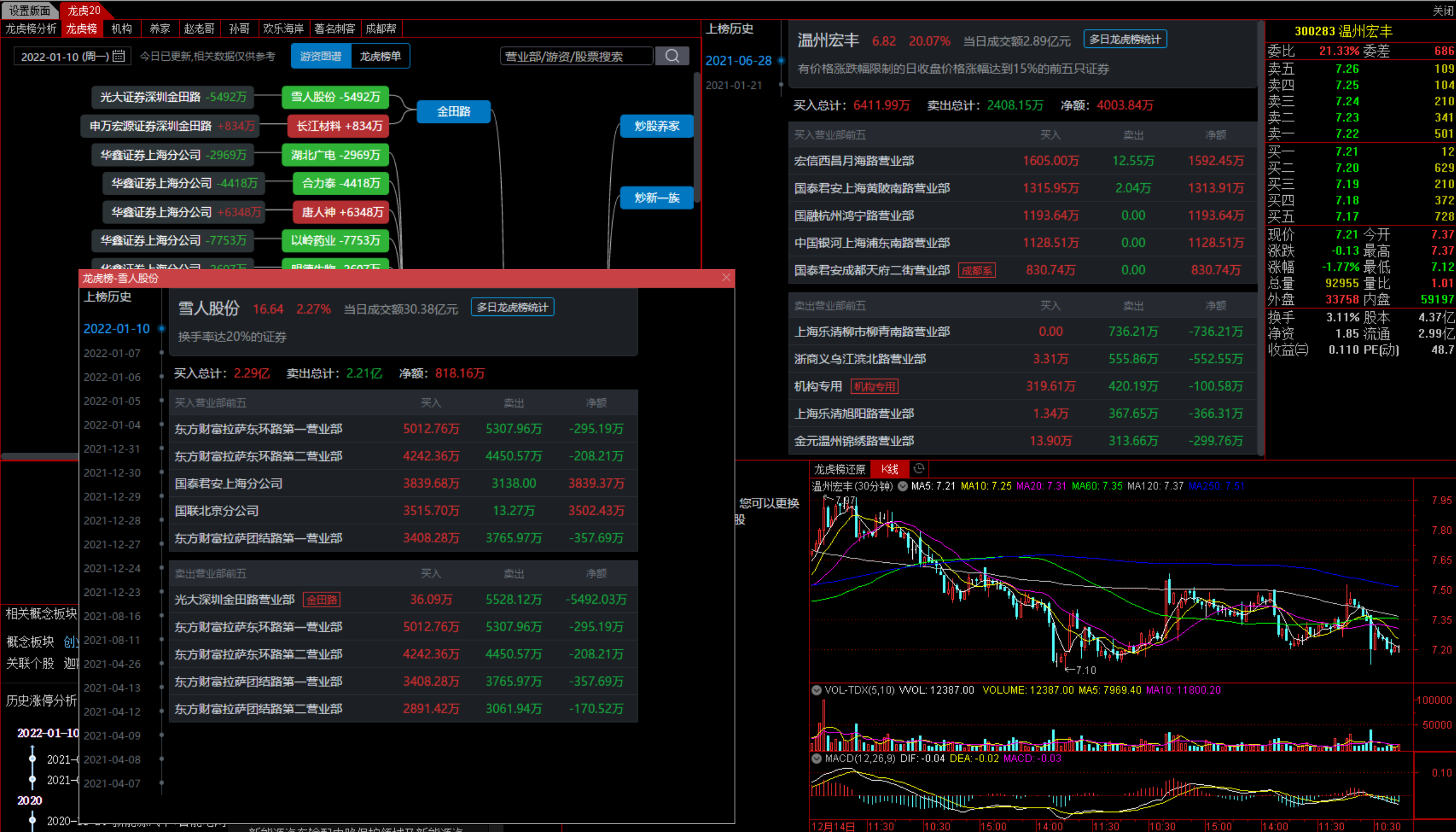Close the 龙虎榜-雪人股份 popup window
The image size is (1456, 832).
tap(726, 278)
